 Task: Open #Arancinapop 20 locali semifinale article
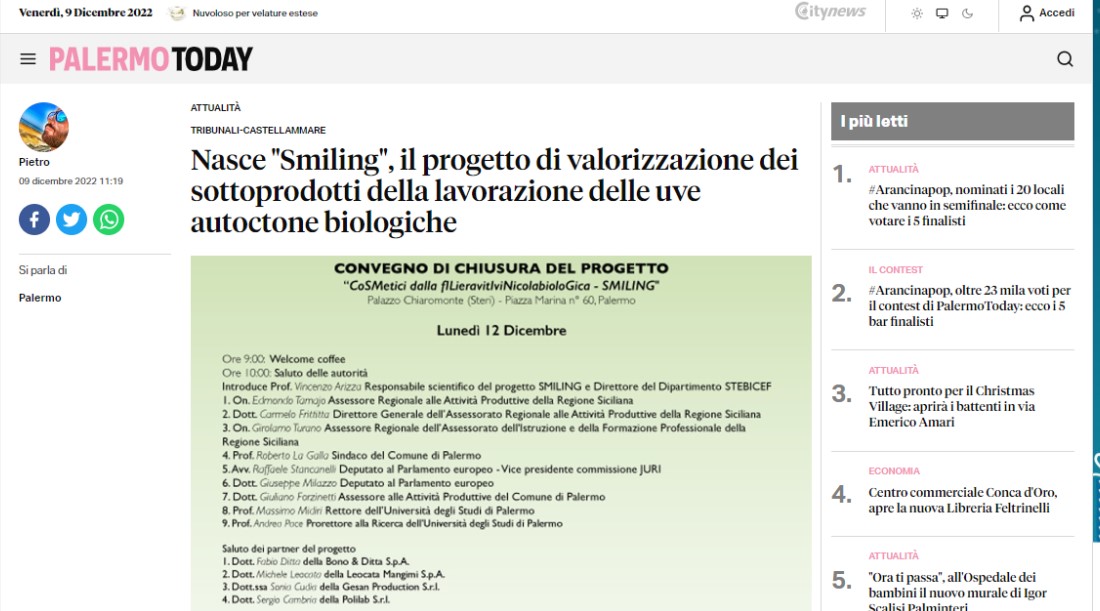click(967, 205)
